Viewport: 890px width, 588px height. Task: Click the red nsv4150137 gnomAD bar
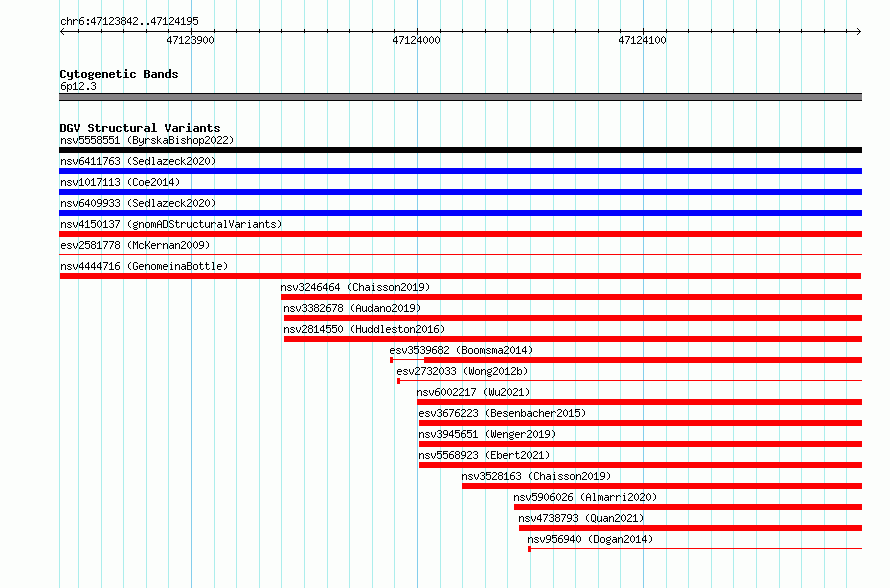tap(460, 234)
